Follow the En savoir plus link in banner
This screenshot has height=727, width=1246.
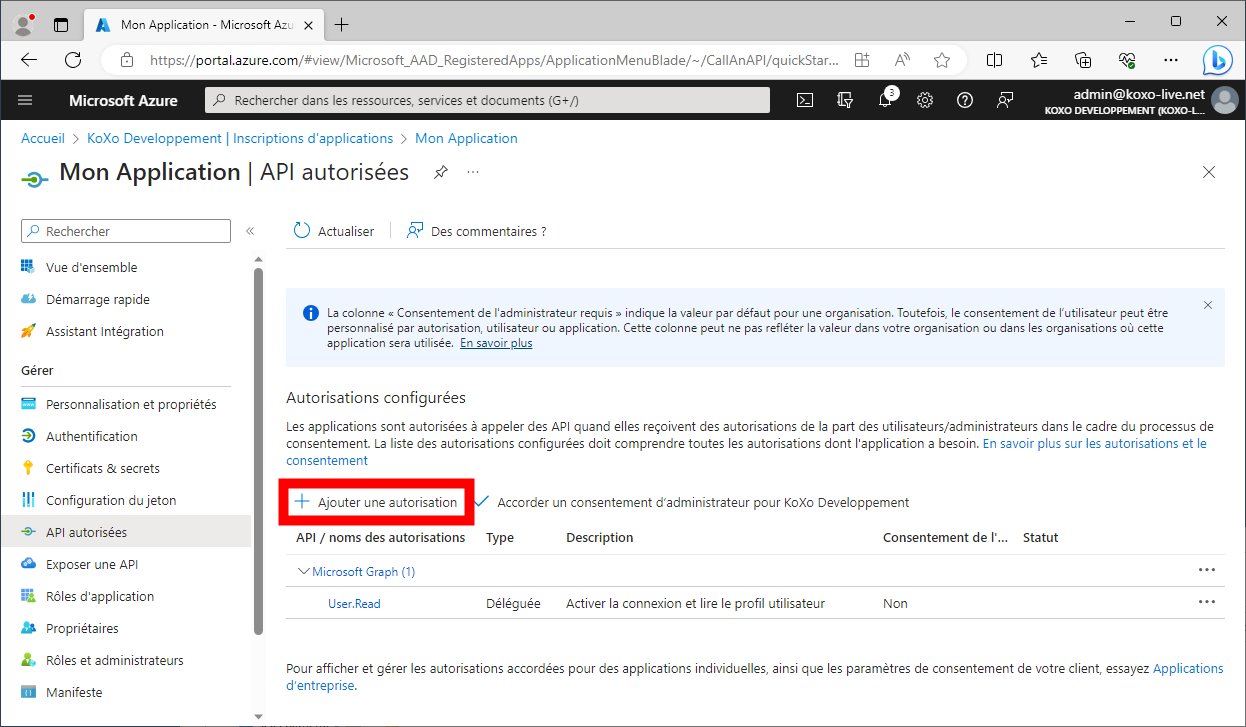[496, 343]
